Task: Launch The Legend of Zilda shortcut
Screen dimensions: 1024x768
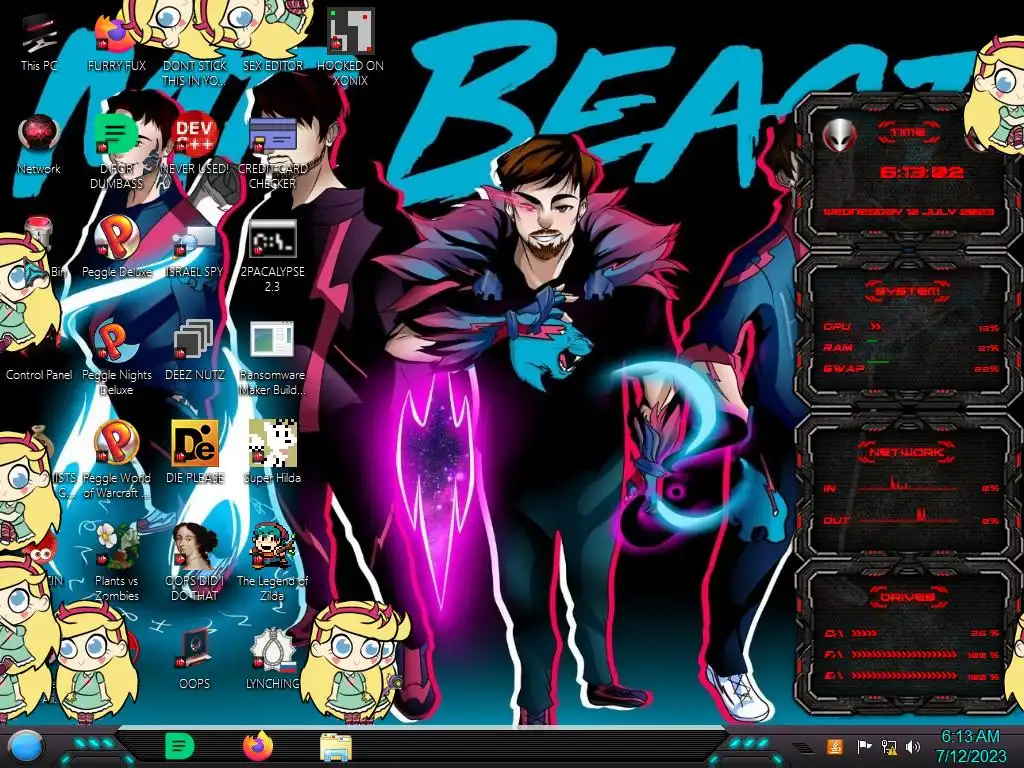Action: pyautogui.click(x=272, y=563)
